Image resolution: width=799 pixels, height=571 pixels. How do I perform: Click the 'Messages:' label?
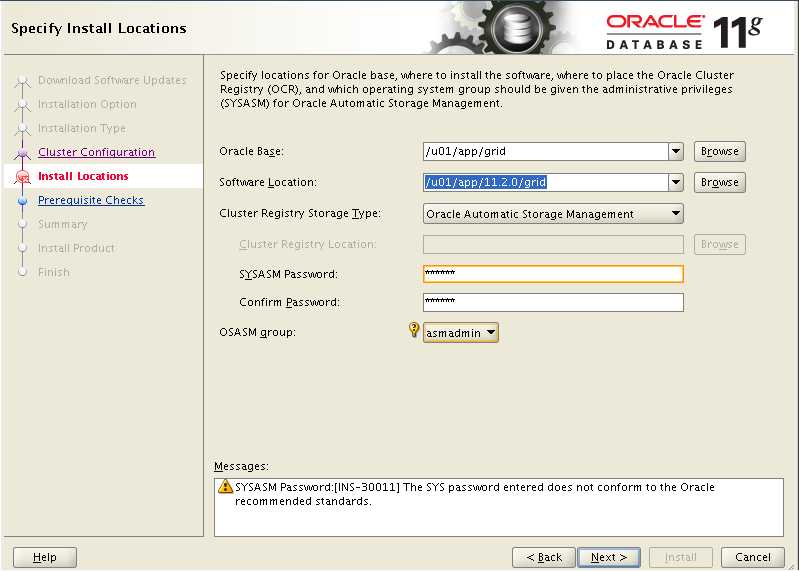pyautogui.click(x=241, y=466)
